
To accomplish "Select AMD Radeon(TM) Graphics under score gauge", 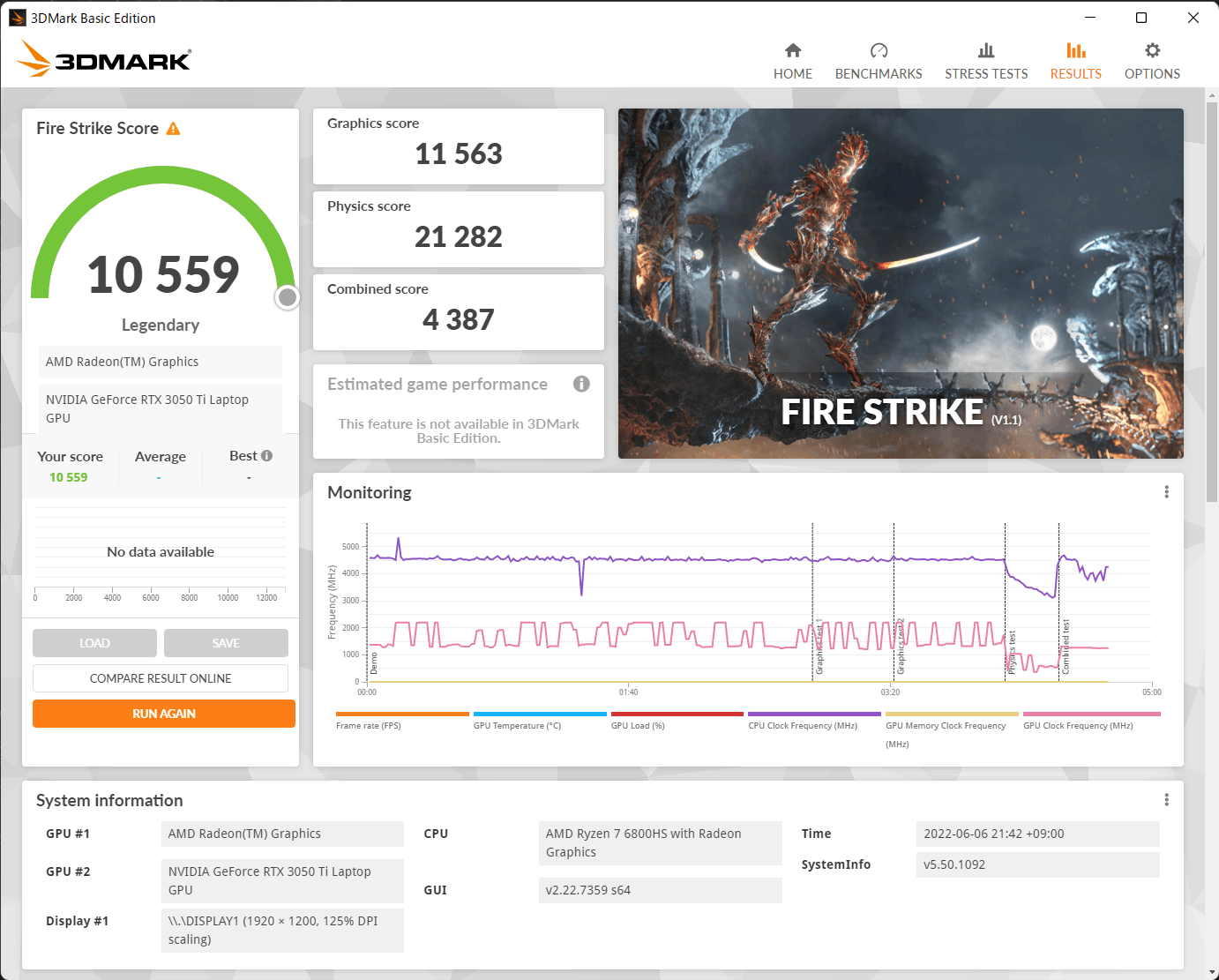I will coord(161,362).
